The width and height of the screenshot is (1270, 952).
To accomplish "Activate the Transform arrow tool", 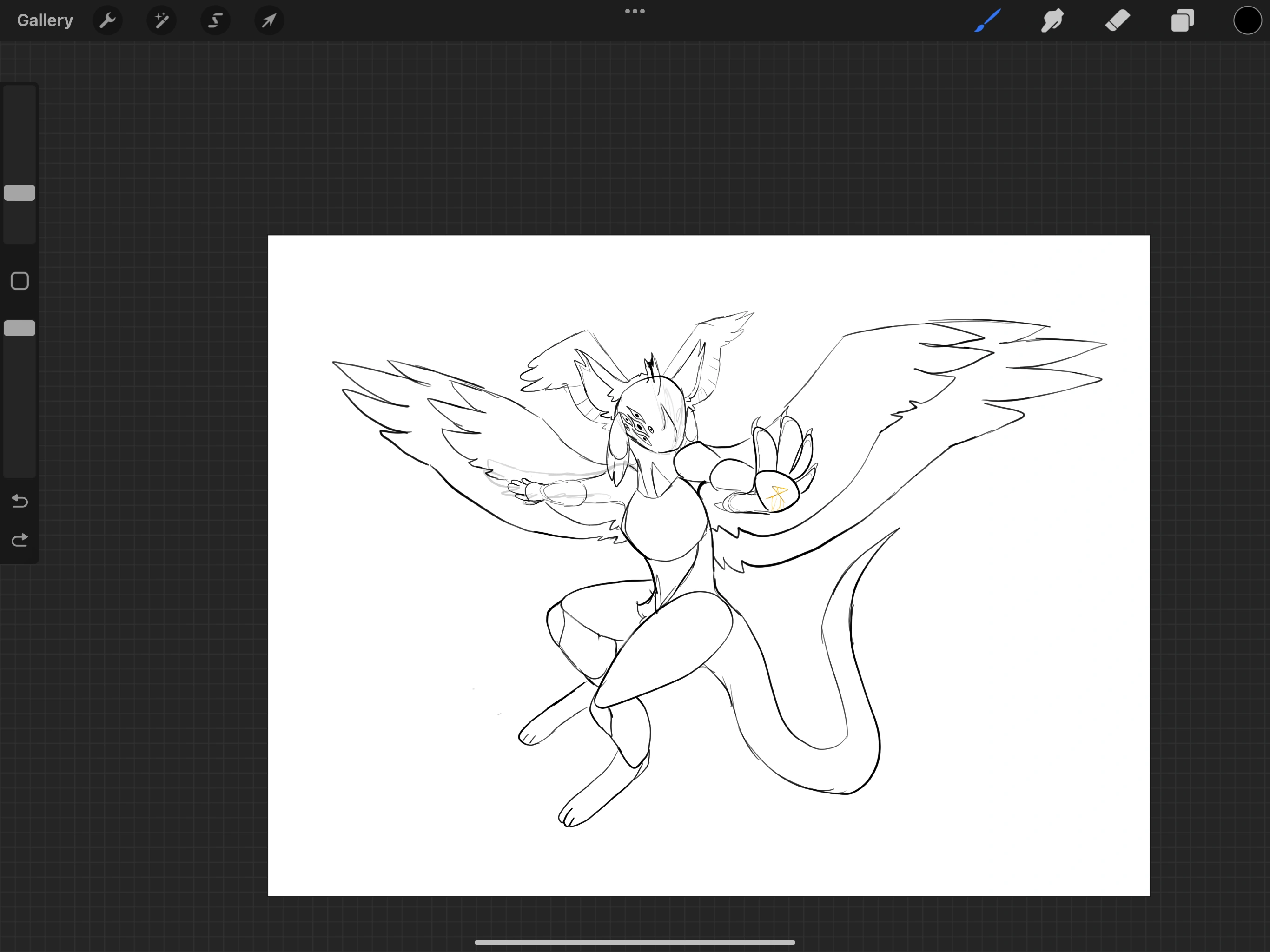I will click(x=269, y=20).
